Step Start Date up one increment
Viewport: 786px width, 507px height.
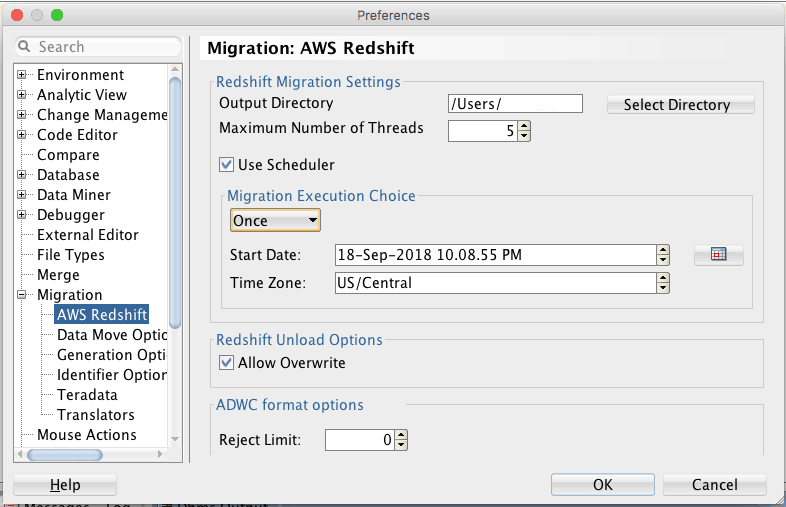[x=663, y=250]
